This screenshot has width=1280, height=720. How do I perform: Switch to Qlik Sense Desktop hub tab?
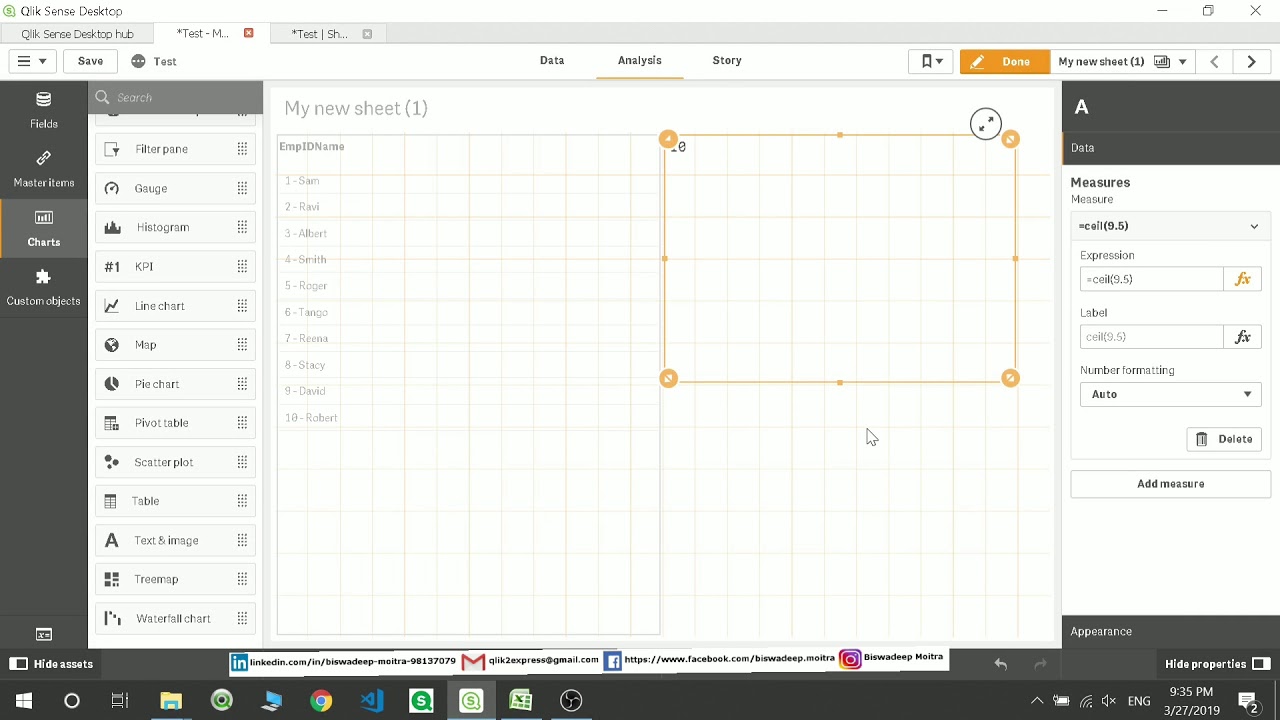coord(77,34)
